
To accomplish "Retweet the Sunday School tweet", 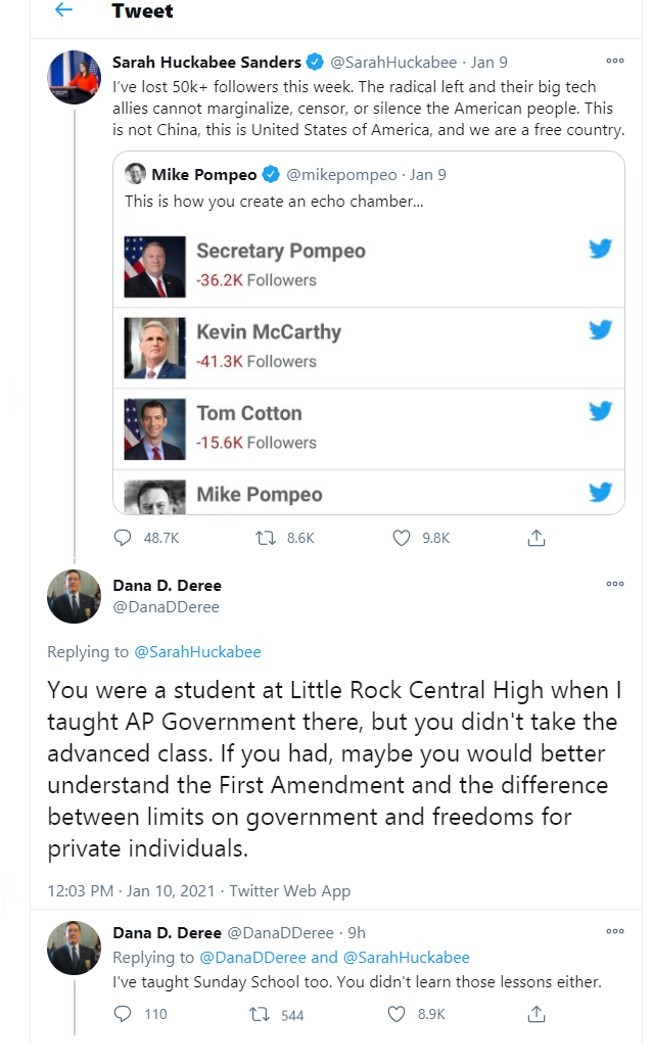I will pos(258,1014).
